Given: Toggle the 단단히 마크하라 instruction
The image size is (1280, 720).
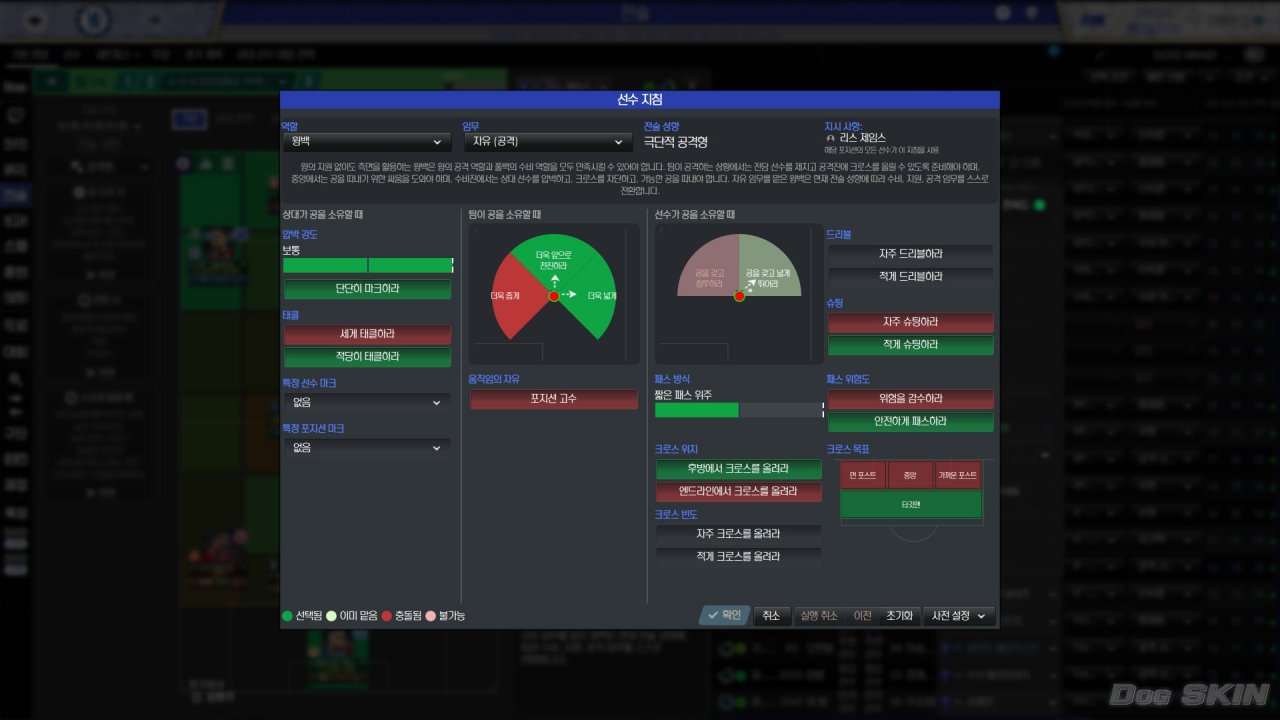Looking at the screenshot, I should tap(367, 289).
